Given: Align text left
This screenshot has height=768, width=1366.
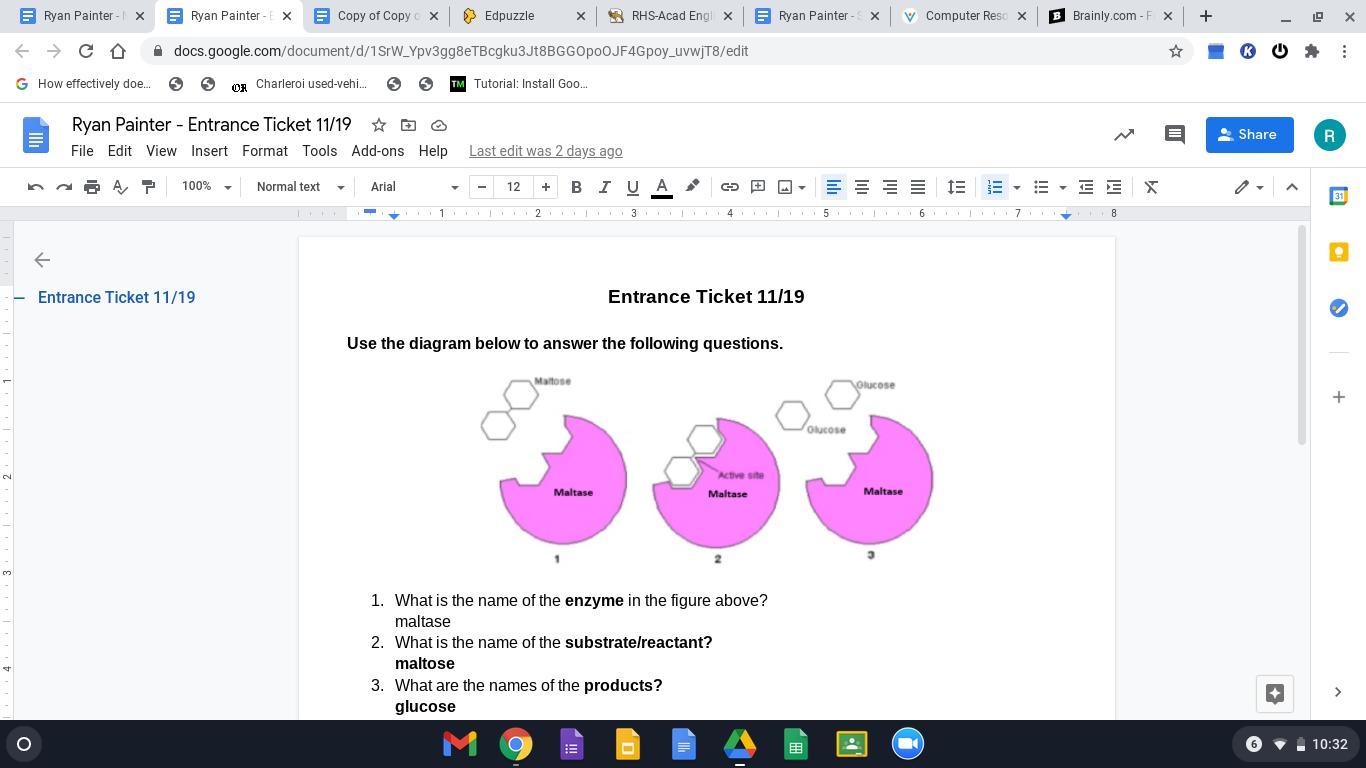Looking at the screenshot, I should click(833, 187).
